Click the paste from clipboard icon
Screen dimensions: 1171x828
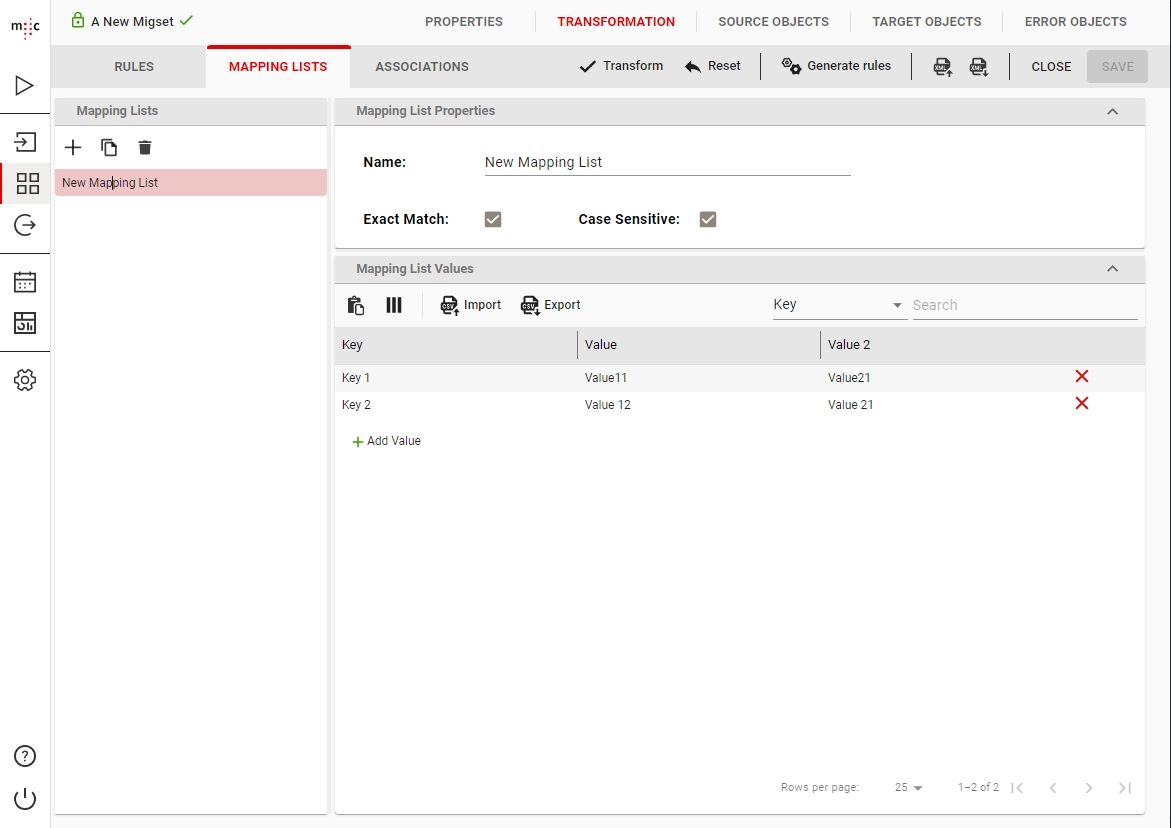pyautogui.click(x=356, y=305)
